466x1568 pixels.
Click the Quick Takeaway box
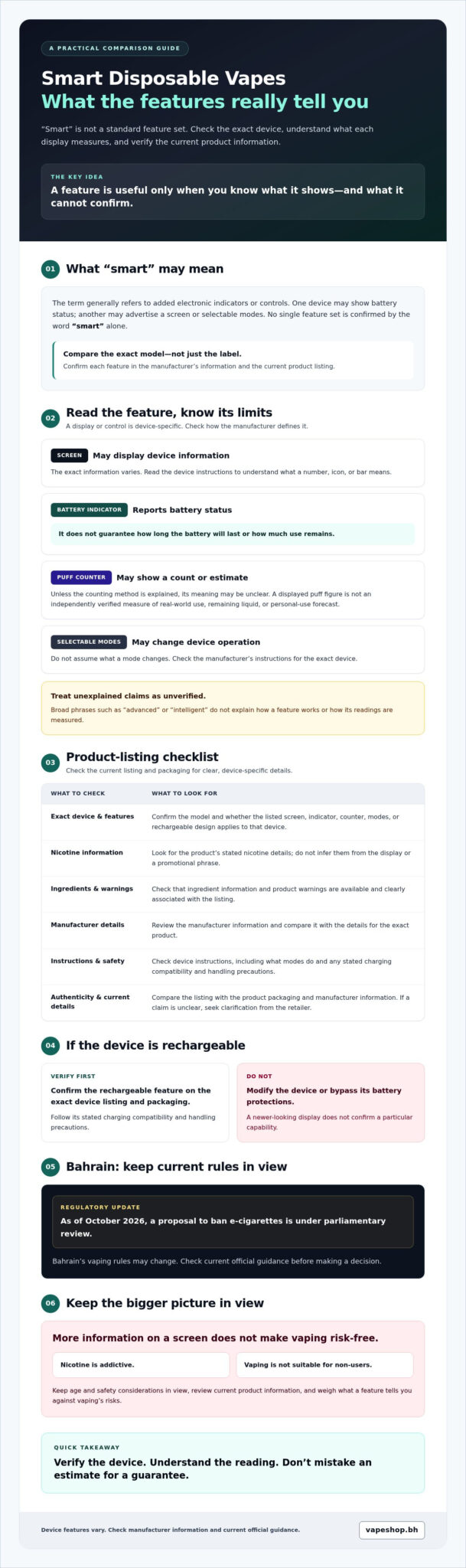click(233, 1463)
